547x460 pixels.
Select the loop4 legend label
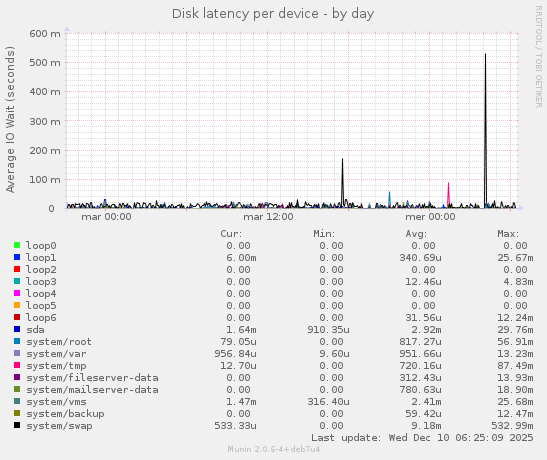[x=41, y=294]
